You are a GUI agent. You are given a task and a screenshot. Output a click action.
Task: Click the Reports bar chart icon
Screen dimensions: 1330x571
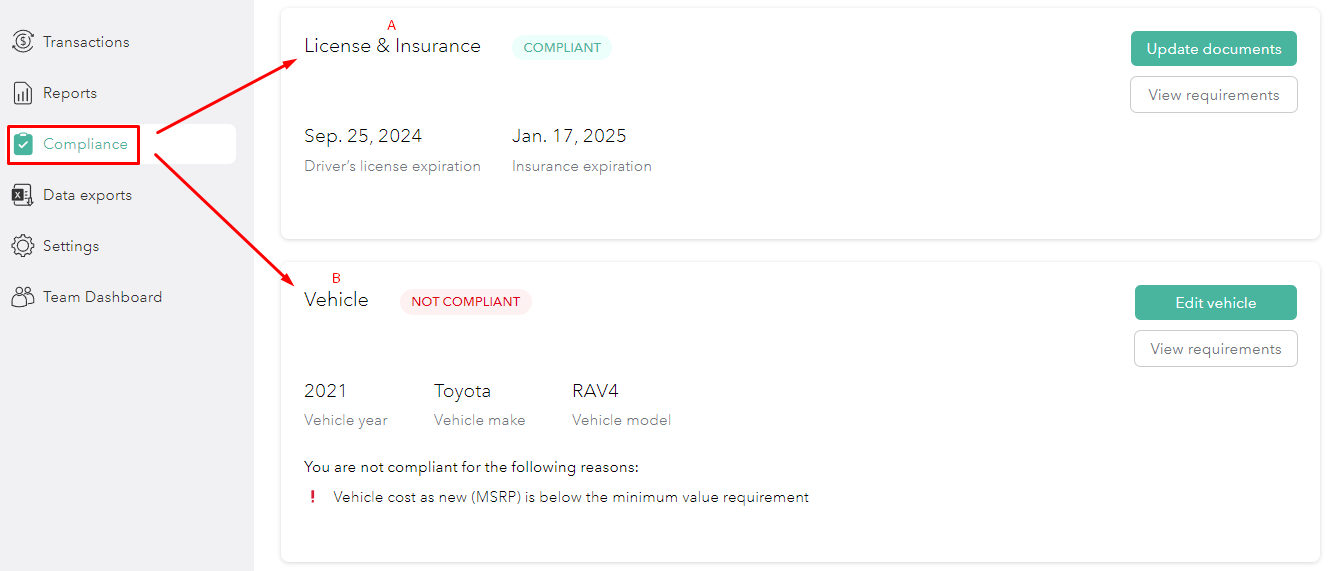tap(22, 93)
